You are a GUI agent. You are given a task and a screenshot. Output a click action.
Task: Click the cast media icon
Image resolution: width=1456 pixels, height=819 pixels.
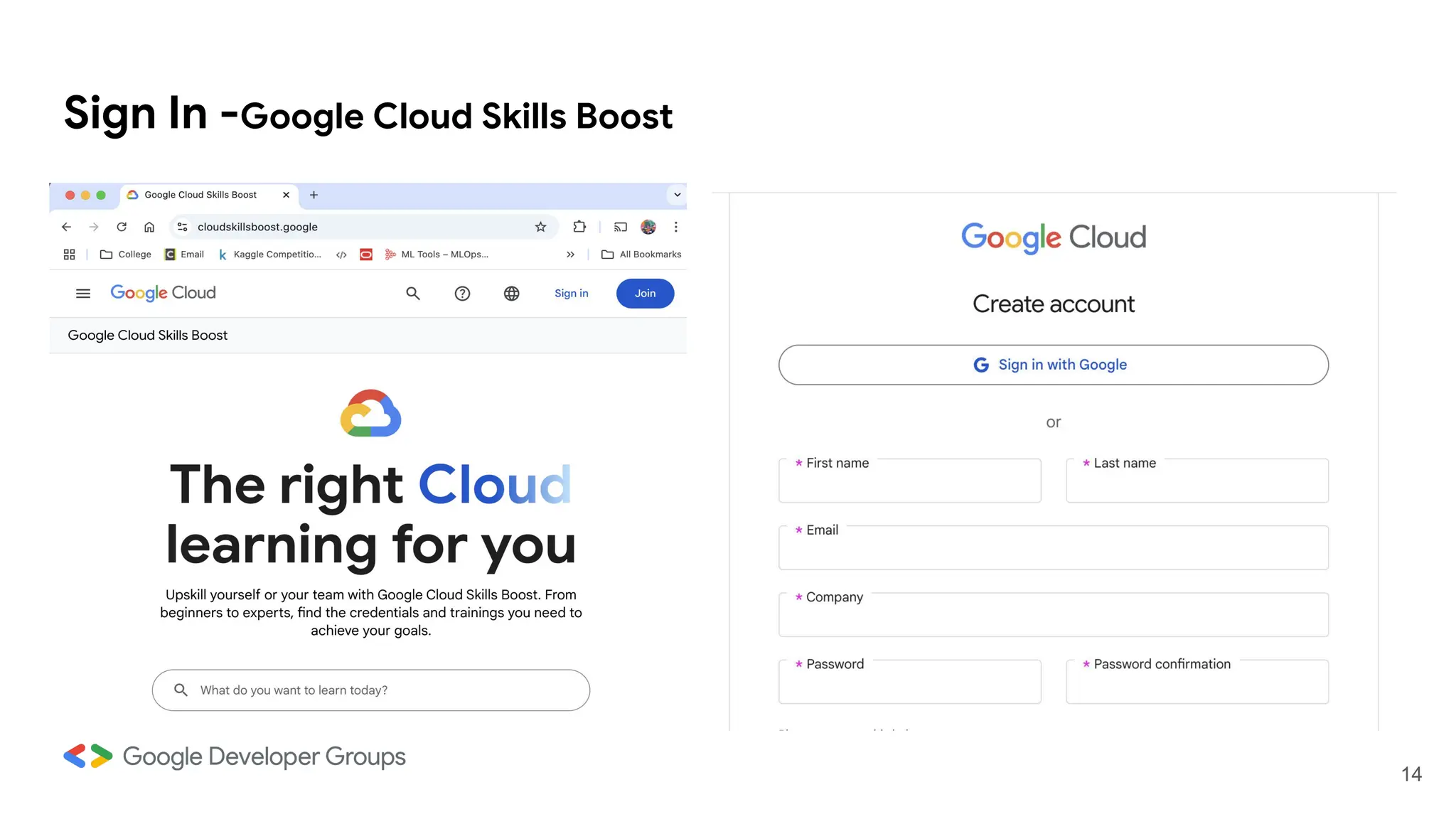coord(620,227)
